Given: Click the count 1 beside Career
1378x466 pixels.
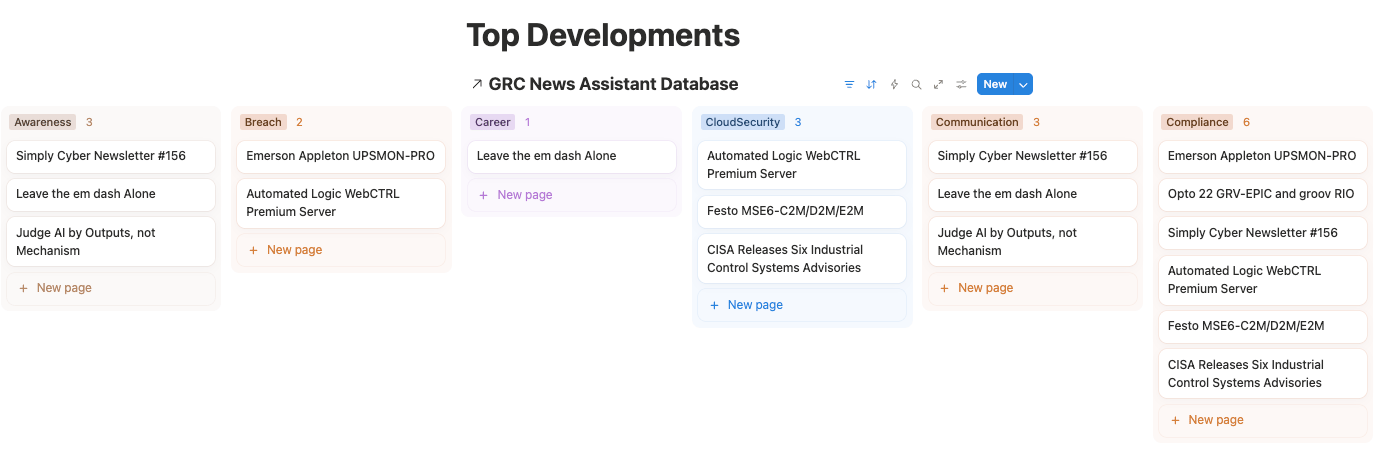Looking at the screenshot, I should (x=528, y=122).
